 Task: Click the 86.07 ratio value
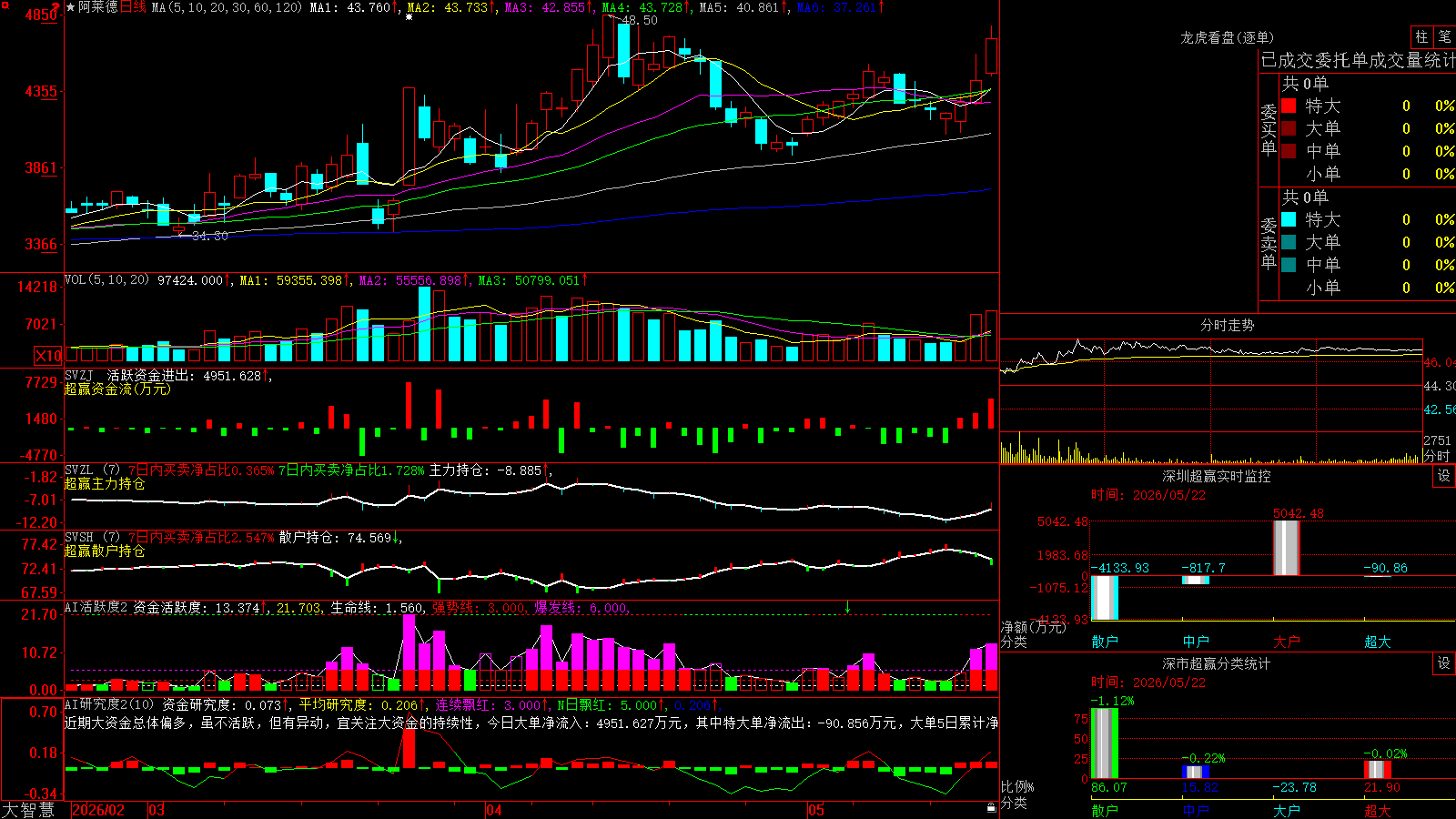point(1109,787)
